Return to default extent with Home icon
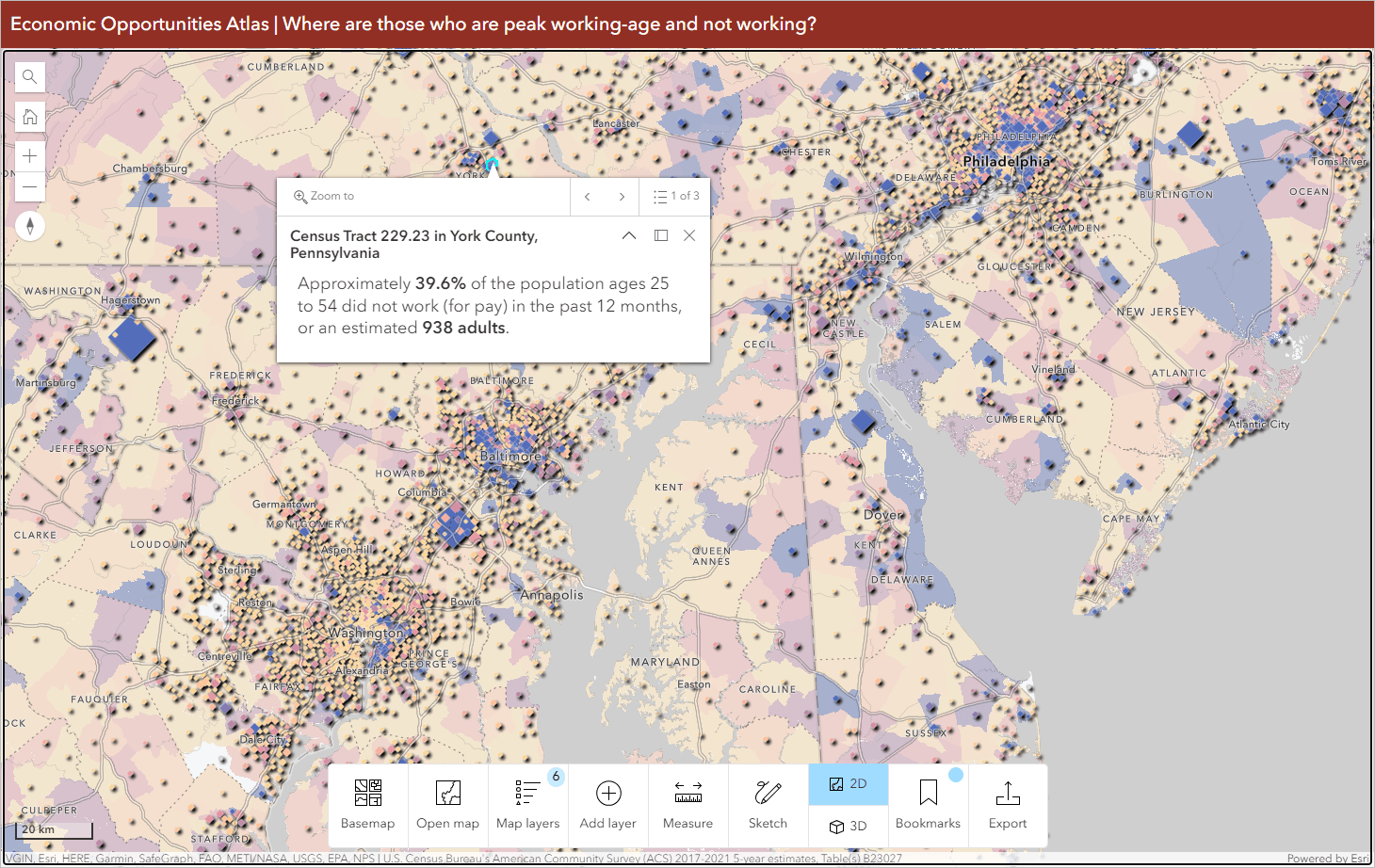The image size is (1375, 868). [x=29, y=116]
